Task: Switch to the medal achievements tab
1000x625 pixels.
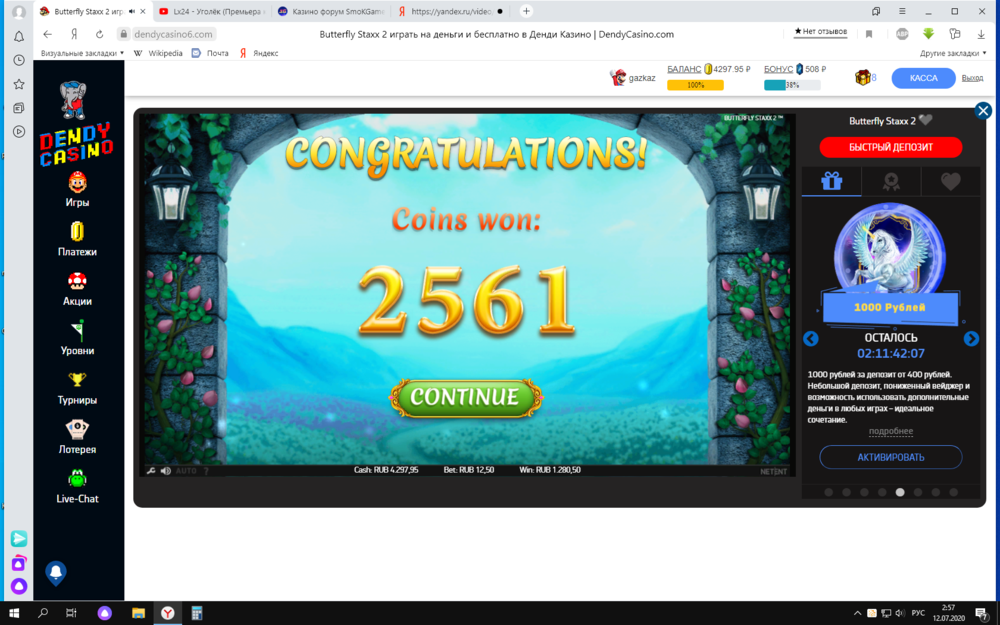Action: point(891,182)
